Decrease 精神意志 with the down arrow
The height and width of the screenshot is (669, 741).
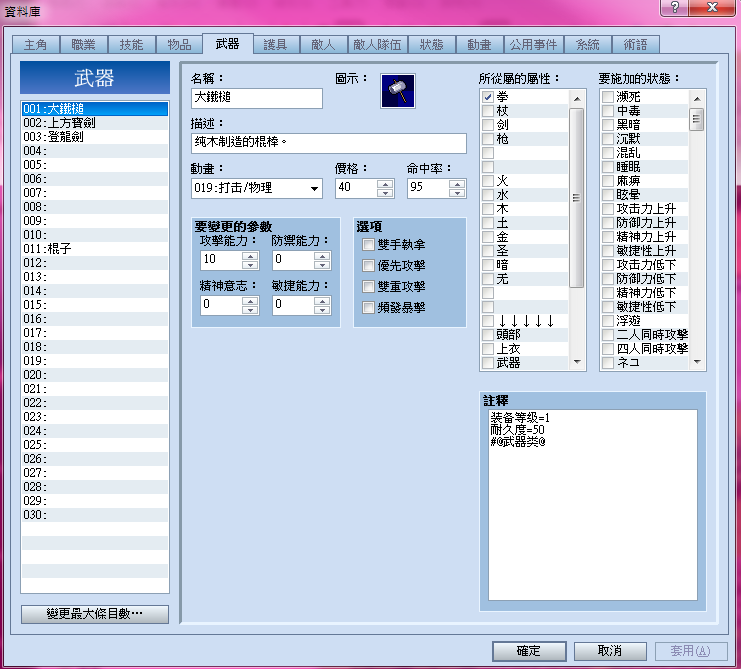250,310
